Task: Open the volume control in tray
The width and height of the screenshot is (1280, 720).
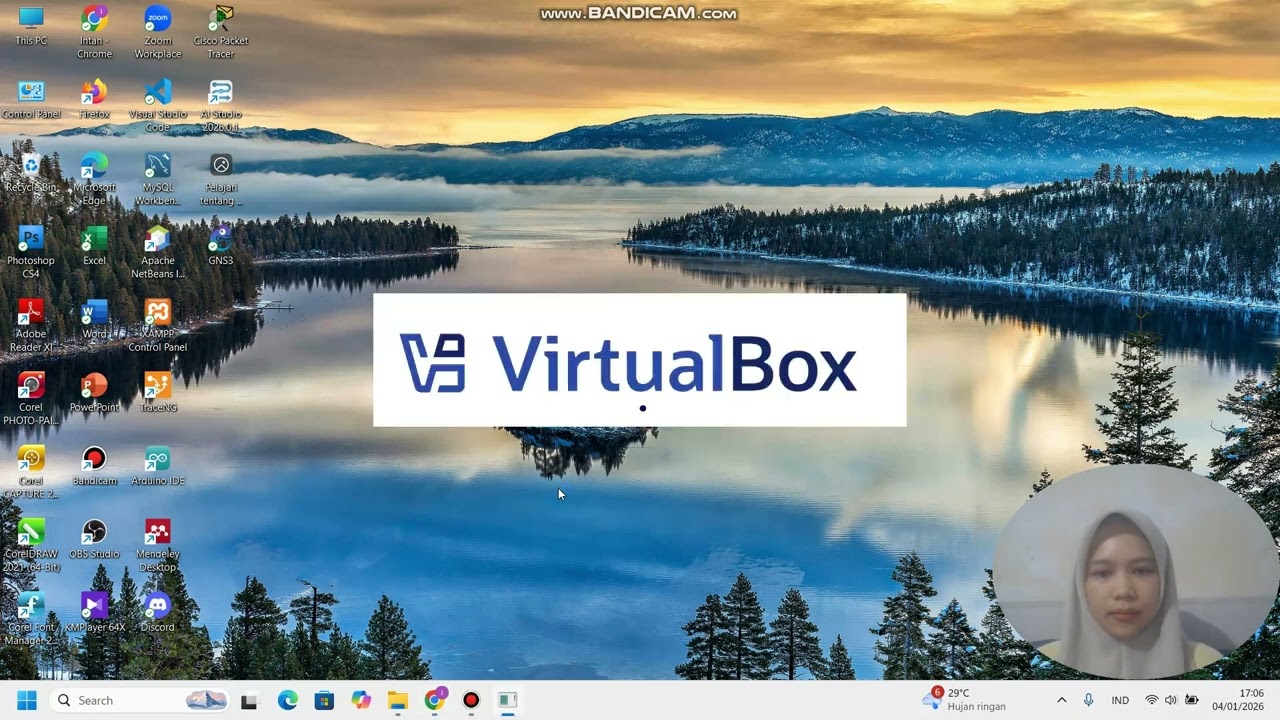Action: pos(1171,700)
